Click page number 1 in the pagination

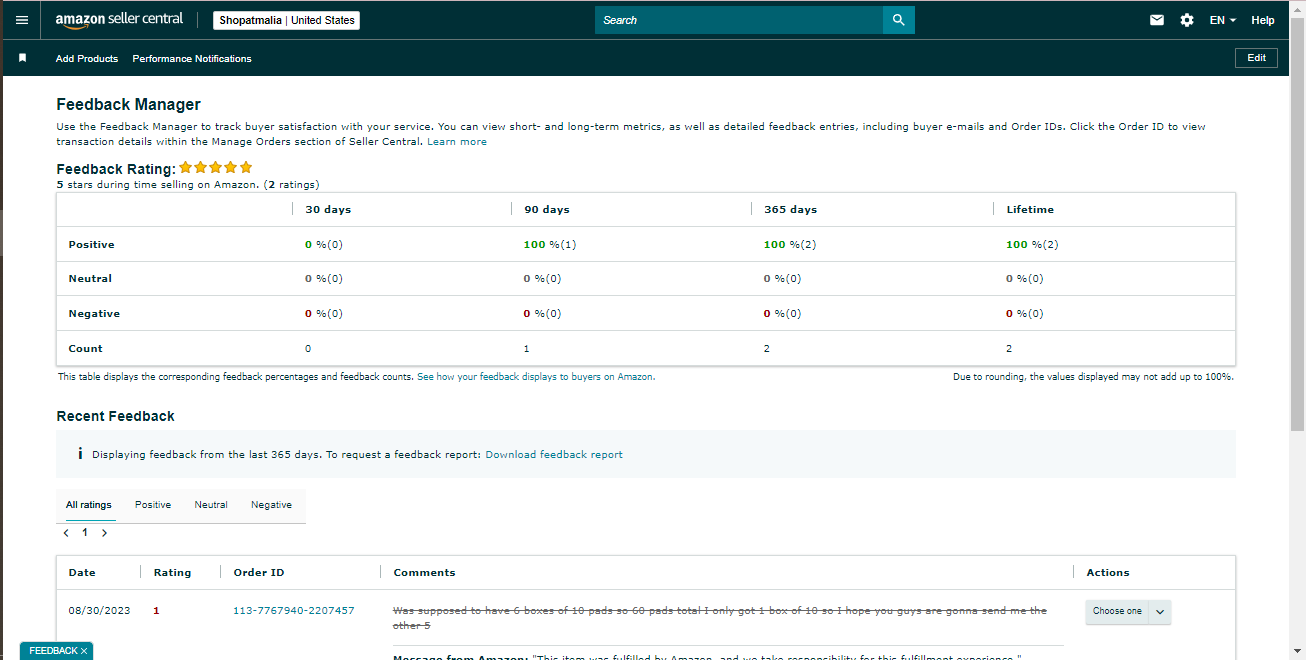click(x=85, y=533)
